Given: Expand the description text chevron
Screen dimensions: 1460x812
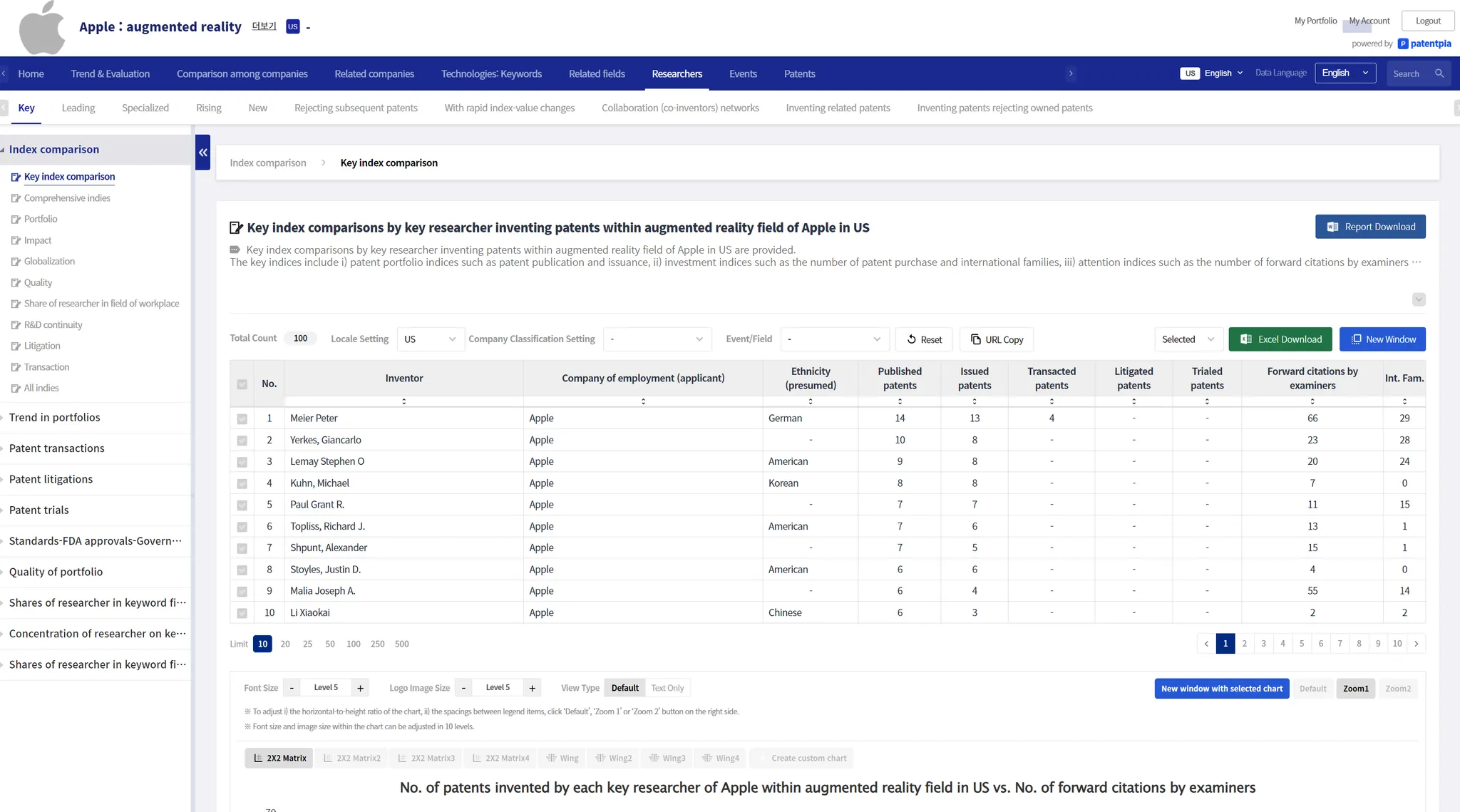Looking at the screenshot, I should tap(1419, 299).
